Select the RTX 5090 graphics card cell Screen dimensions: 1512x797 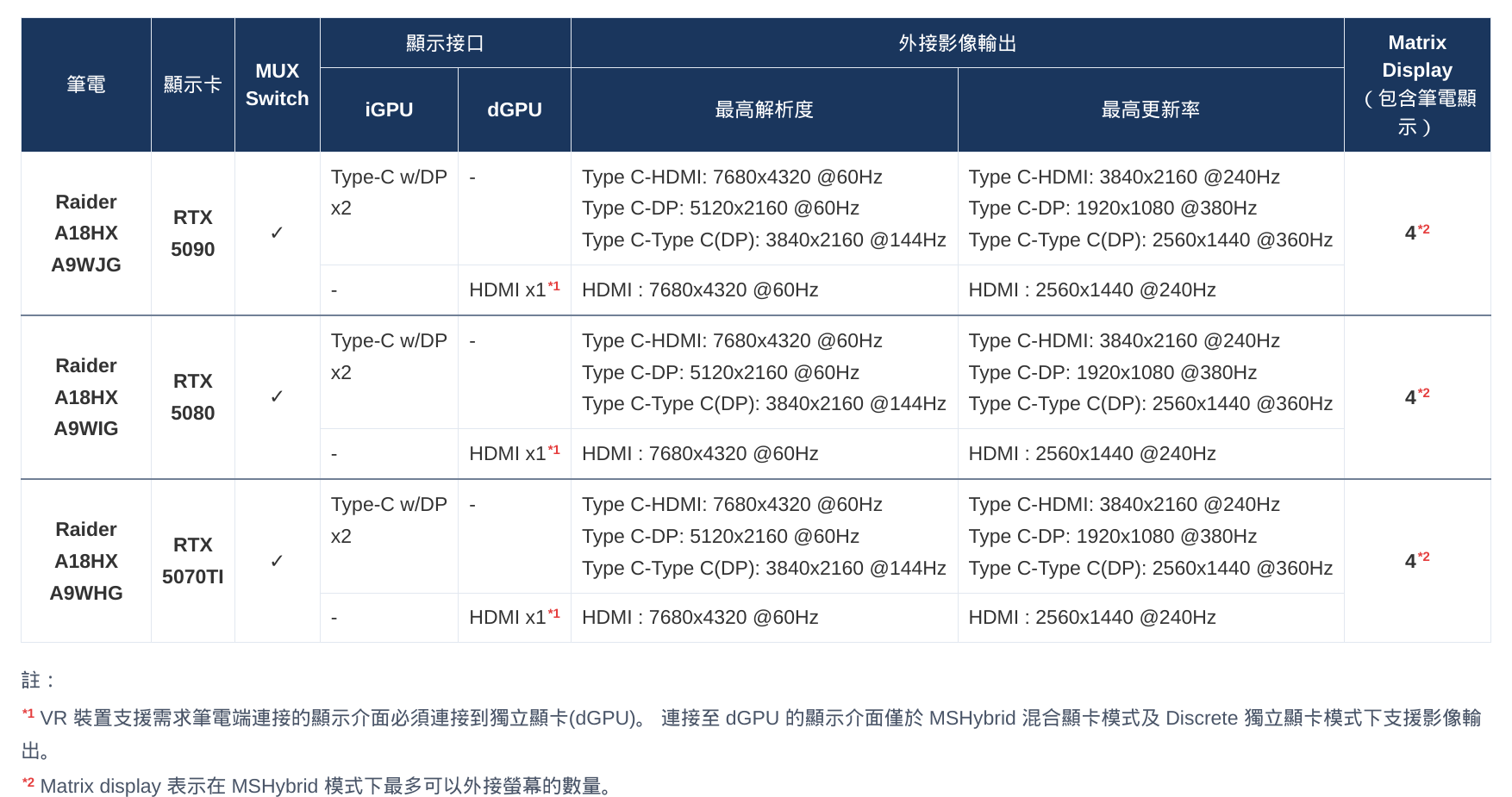[x=193, y=233]
